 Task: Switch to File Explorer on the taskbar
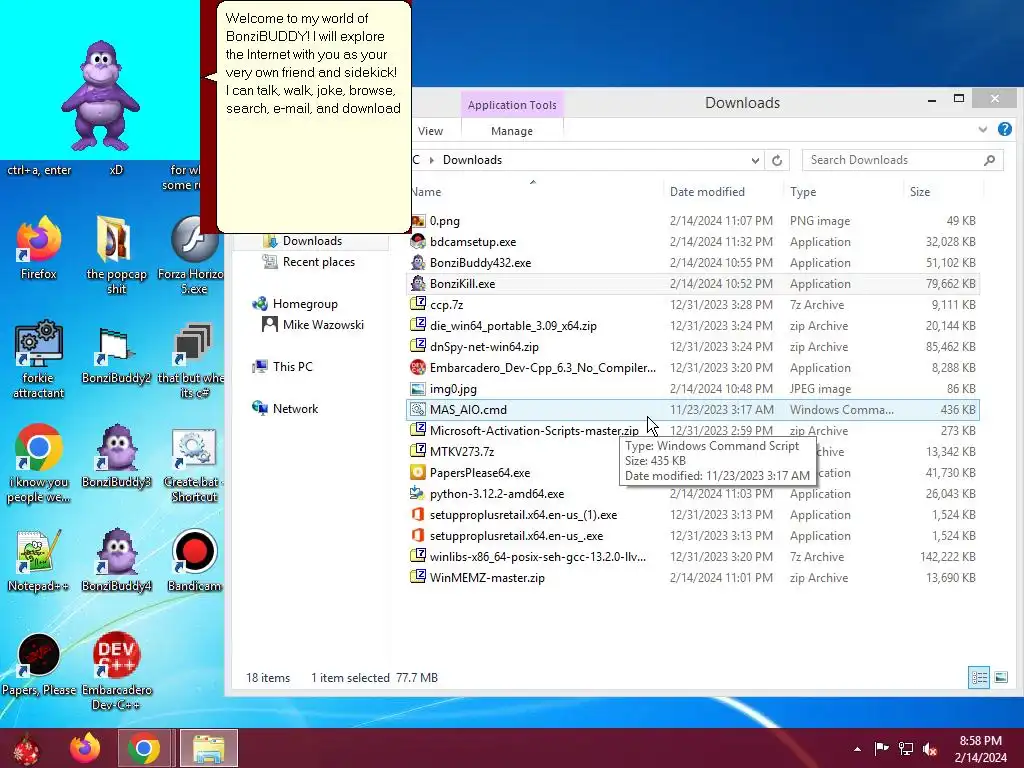click(208, 748)
